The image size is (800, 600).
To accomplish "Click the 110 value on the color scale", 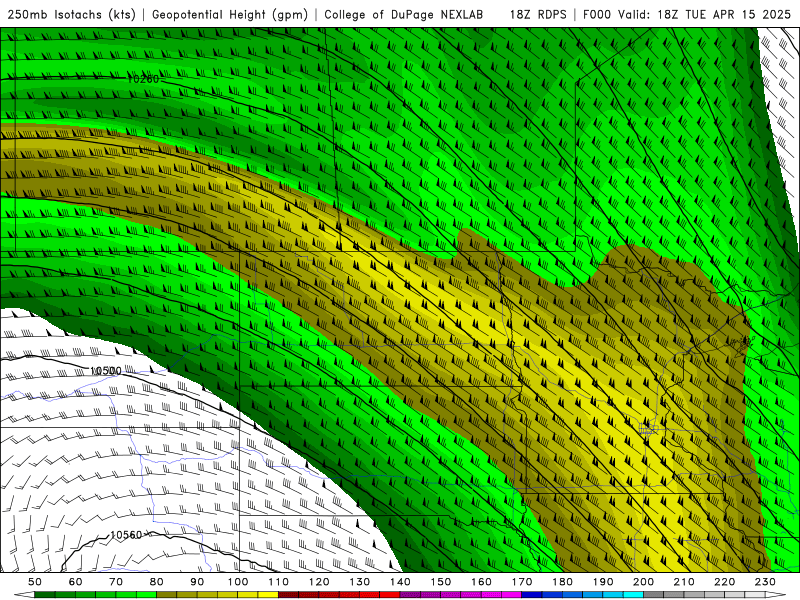I will pyautogui.click(x=279, y=582).
